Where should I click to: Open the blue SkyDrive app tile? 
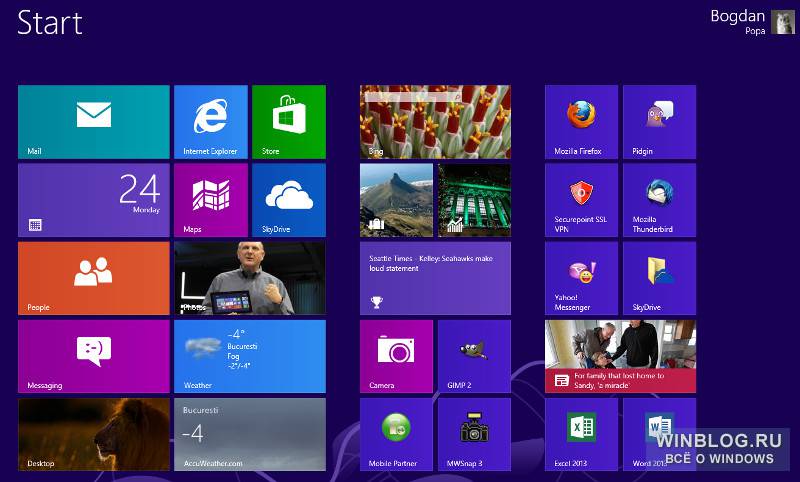pyautogui.click(x=289, y=200)
